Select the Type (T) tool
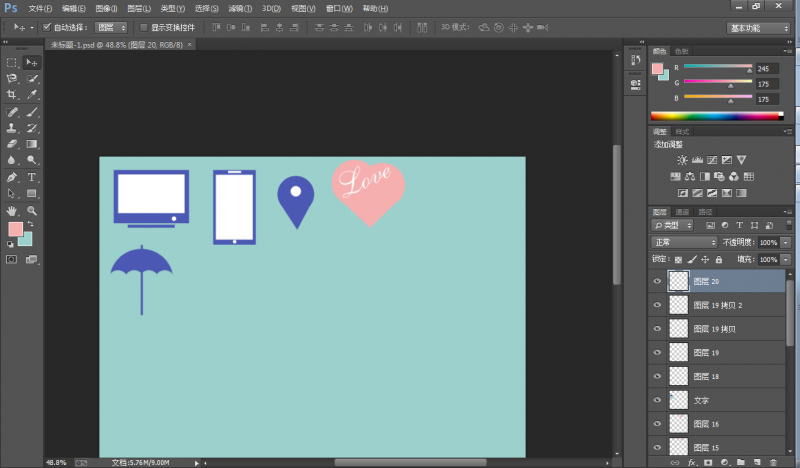 click(32, 177)
